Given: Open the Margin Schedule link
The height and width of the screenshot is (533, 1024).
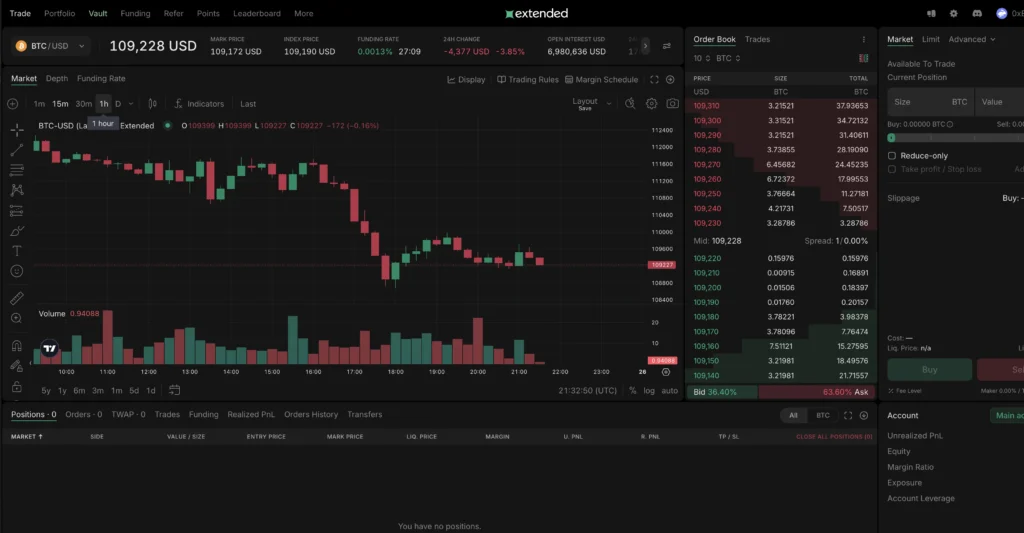Looking at the screenshot, I should click(601, 80).
